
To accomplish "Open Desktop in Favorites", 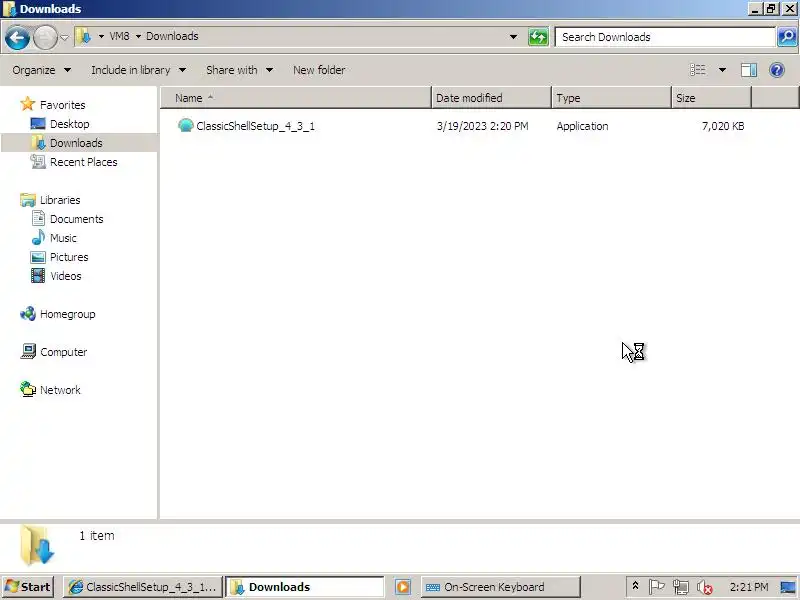I will pos(69,124).
